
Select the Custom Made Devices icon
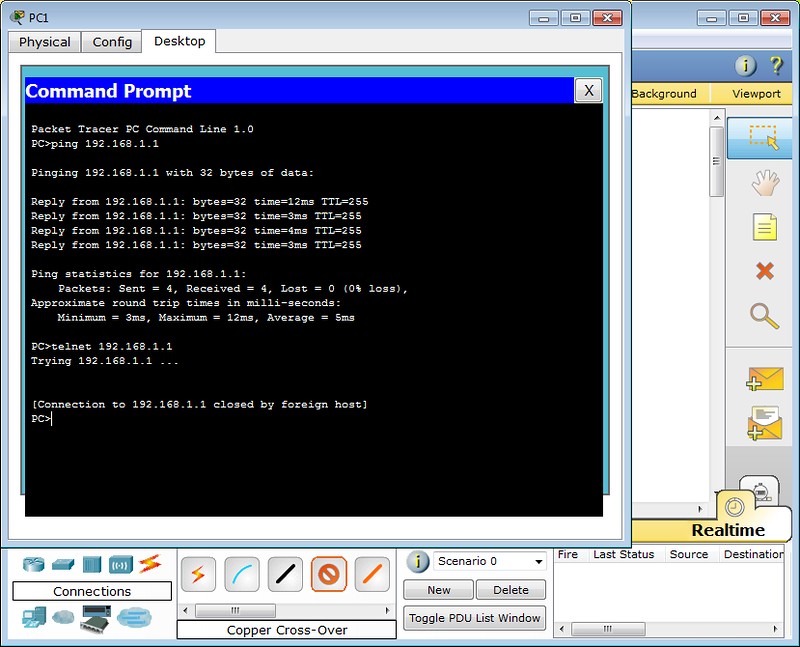point(96,618)
